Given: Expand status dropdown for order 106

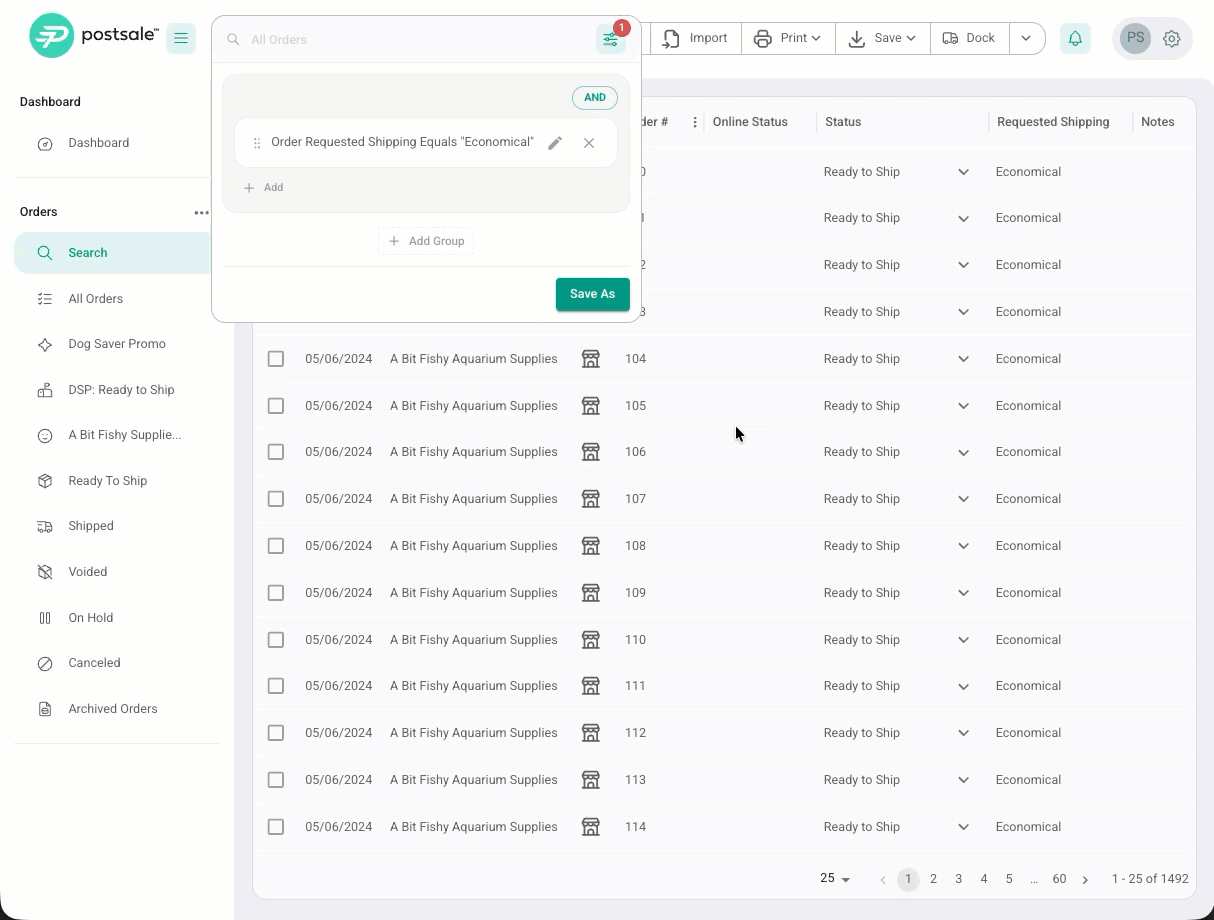Looking at the screenshot, I should pyautogui.click(x=963, y=452).
